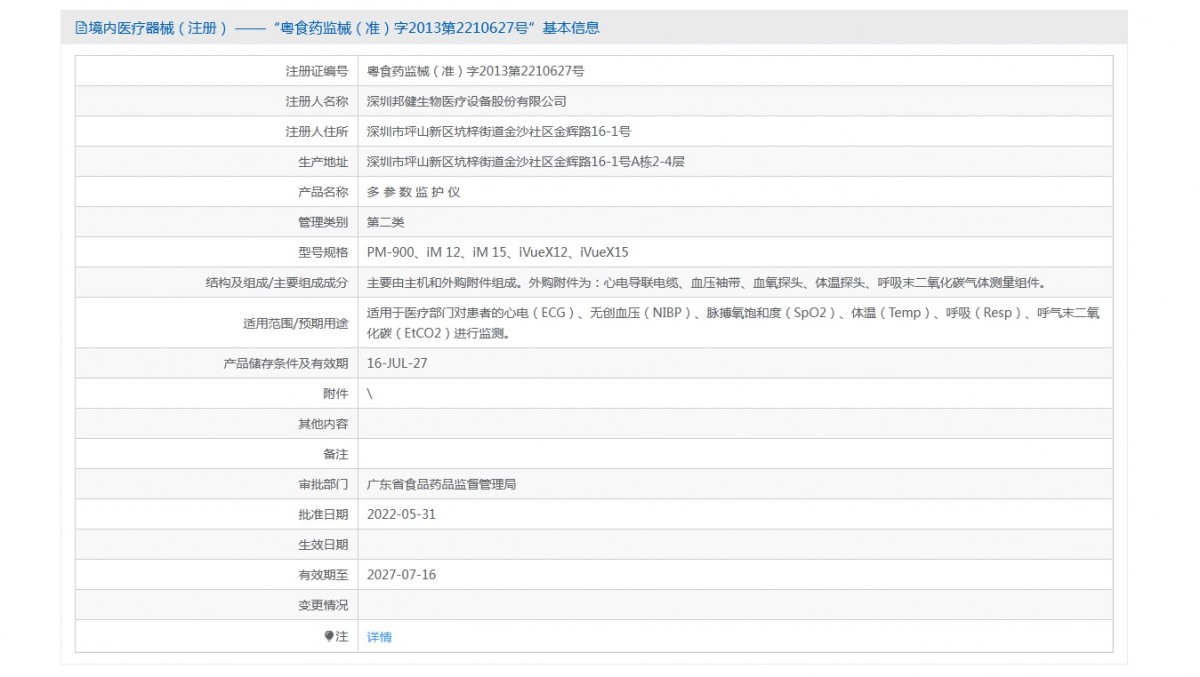Click the 批准日期 row label

tap(323, 514)
